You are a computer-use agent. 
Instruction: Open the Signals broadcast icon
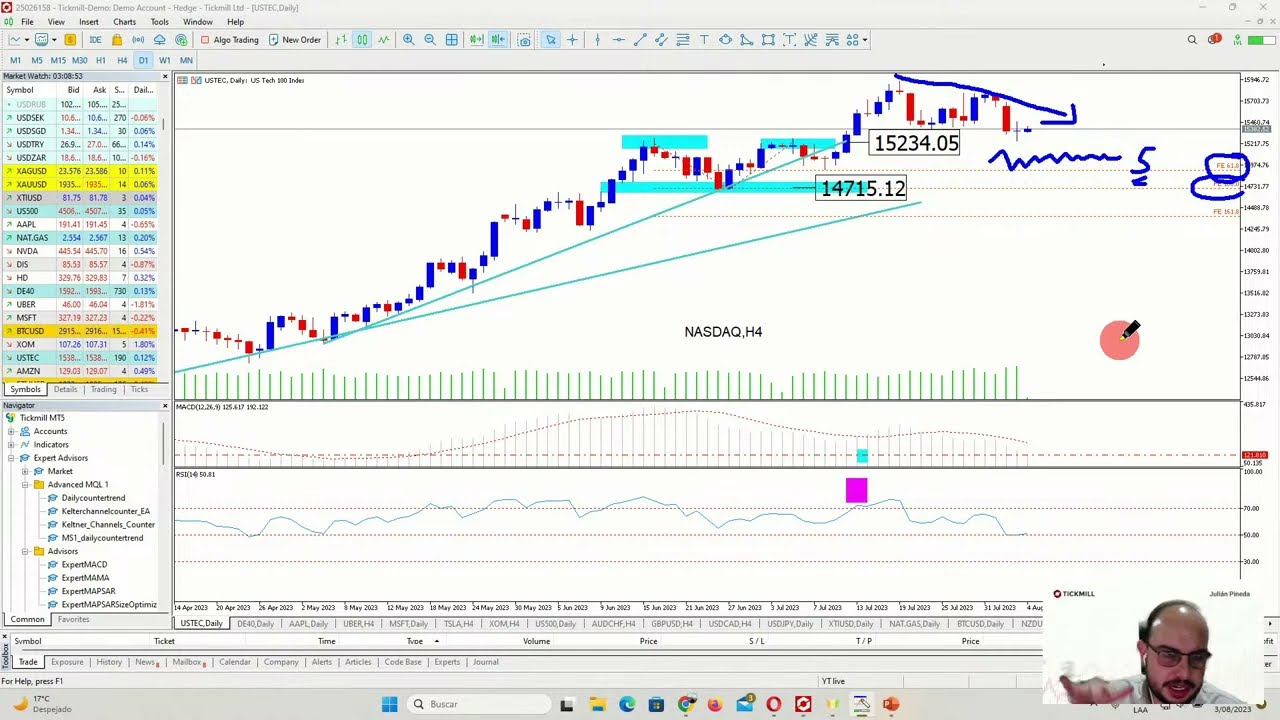point(138,40)
